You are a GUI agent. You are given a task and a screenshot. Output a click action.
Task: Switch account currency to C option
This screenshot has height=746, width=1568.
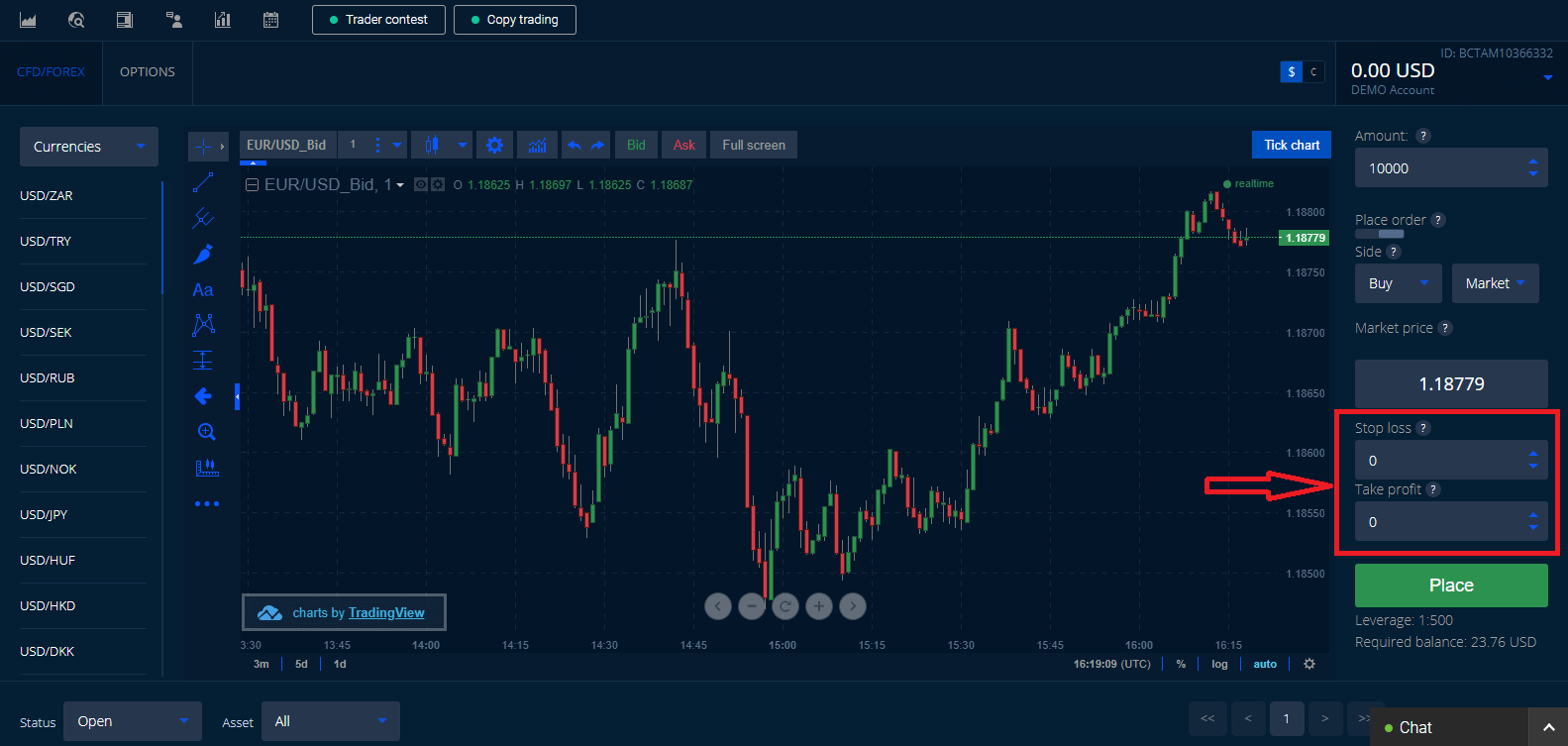pos(1313,71)
